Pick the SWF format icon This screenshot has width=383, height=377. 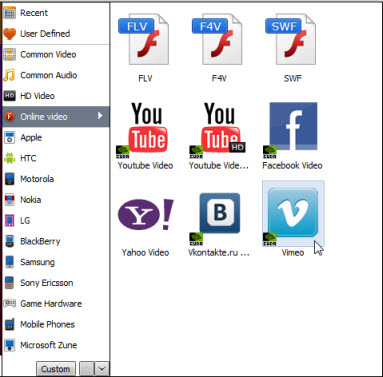click(x=290, y=39)
